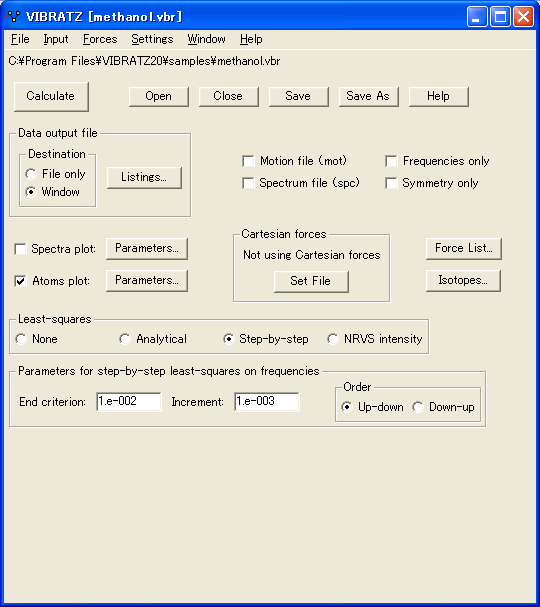The height and width of the screenshot is (607, 540).
Task: Open the Listings dialog
Action: (x=144, y=178)
